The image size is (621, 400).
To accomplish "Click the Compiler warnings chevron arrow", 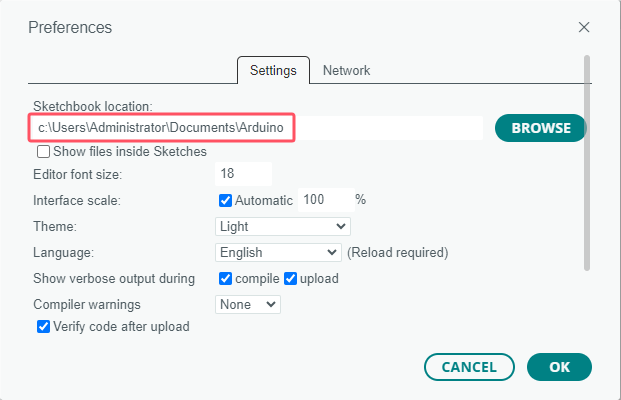I will pos(271,305).
